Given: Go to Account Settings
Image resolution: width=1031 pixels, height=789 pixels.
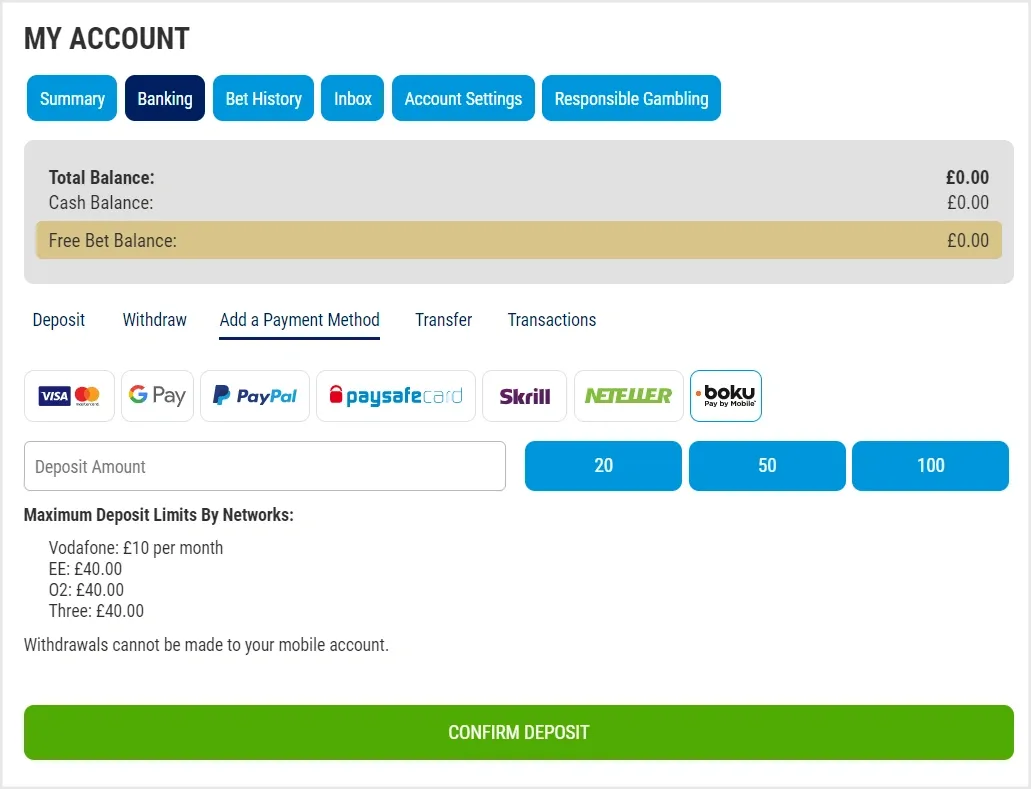Looking at the screenshot, I should pos(463,98).
